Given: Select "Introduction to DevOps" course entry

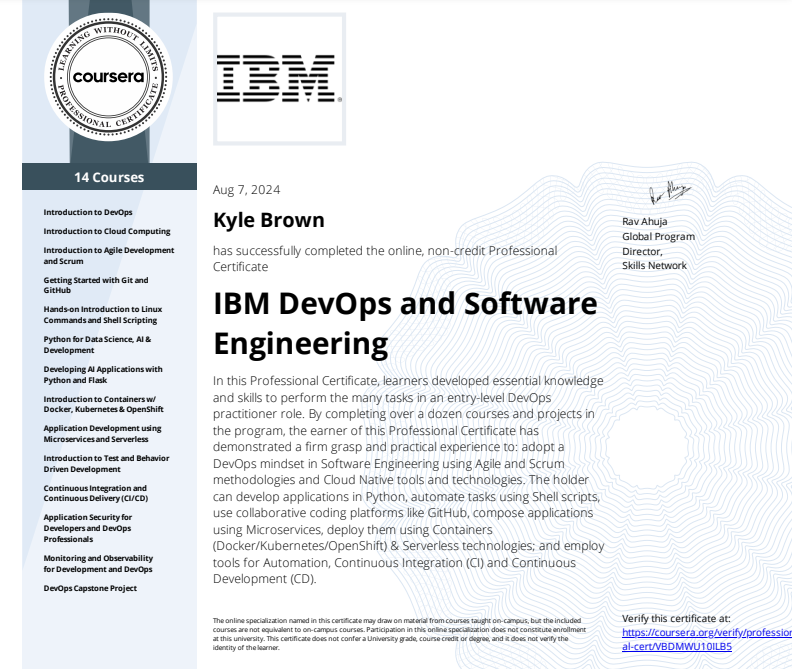Looking at the screenshot, I should point(88,212).
